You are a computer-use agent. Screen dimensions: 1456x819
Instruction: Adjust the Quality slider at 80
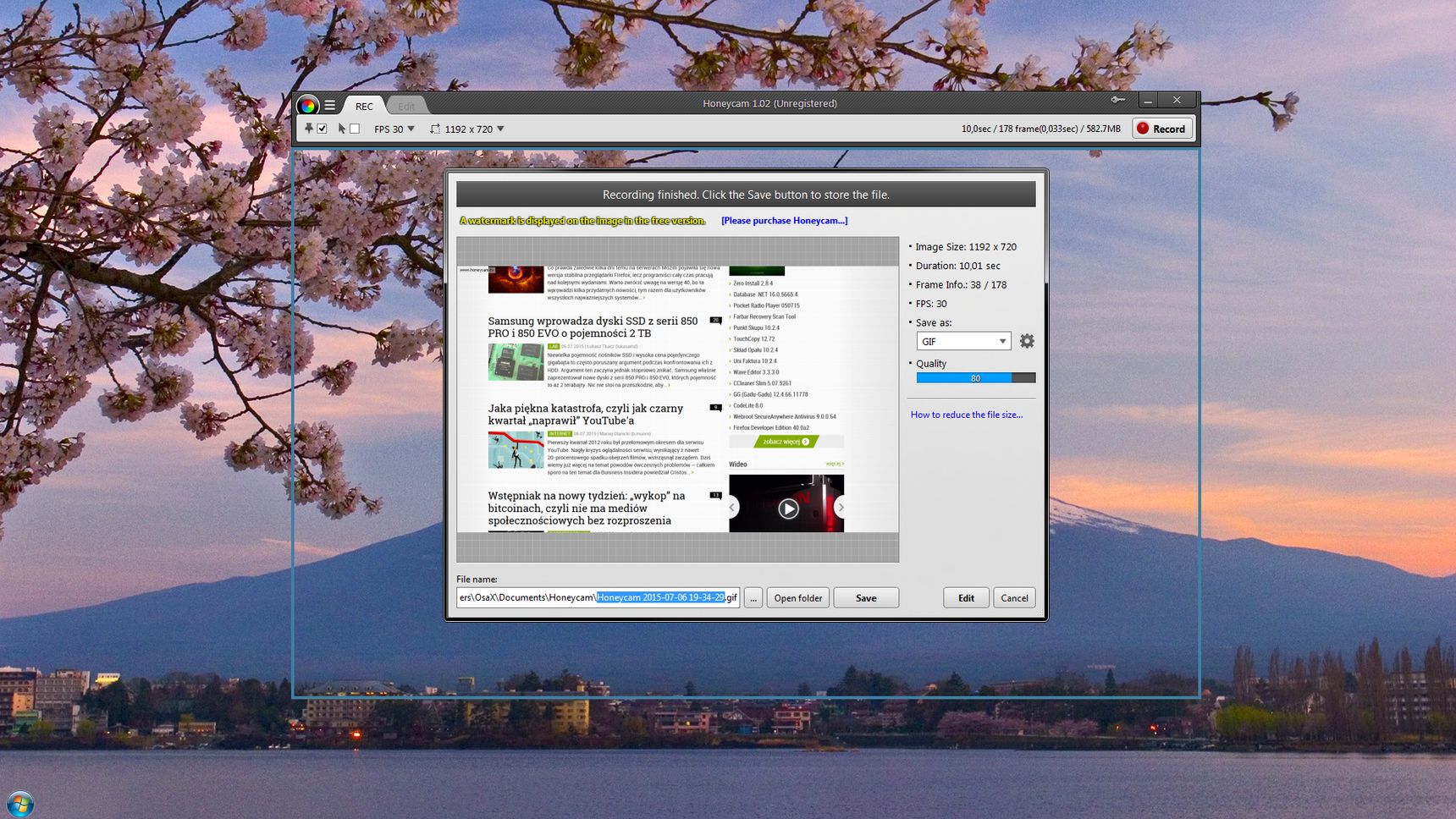[976, 378]
